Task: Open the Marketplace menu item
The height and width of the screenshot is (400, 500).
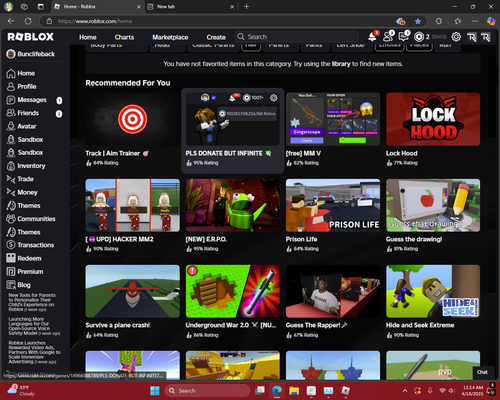Action: [170, 37]
